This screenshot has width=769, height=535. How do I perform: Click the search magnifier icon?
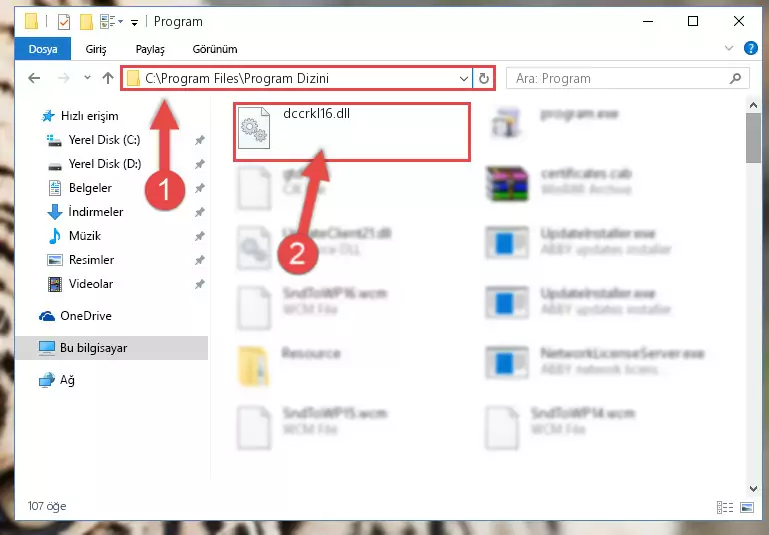click(x=735, y=78)
